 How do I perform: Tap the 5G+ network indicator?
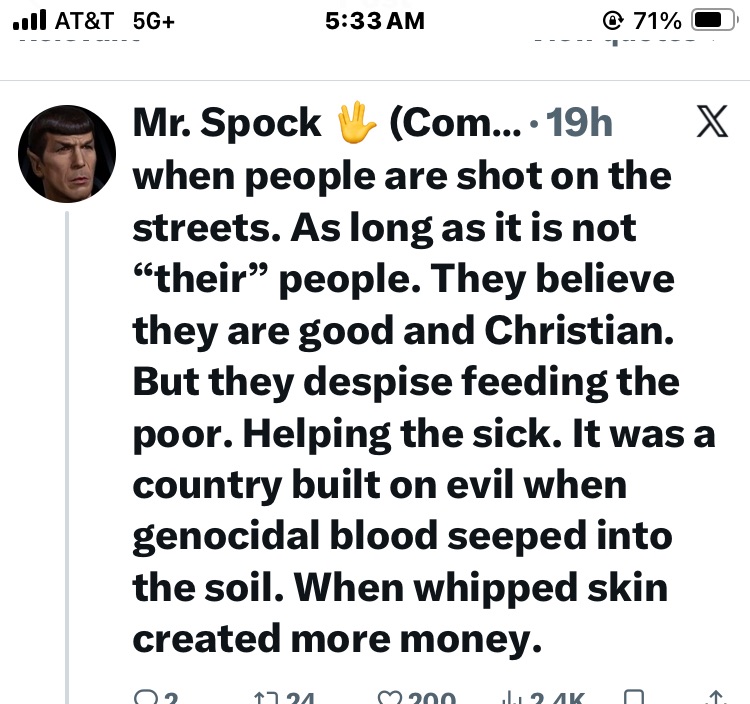pos(153,20)
